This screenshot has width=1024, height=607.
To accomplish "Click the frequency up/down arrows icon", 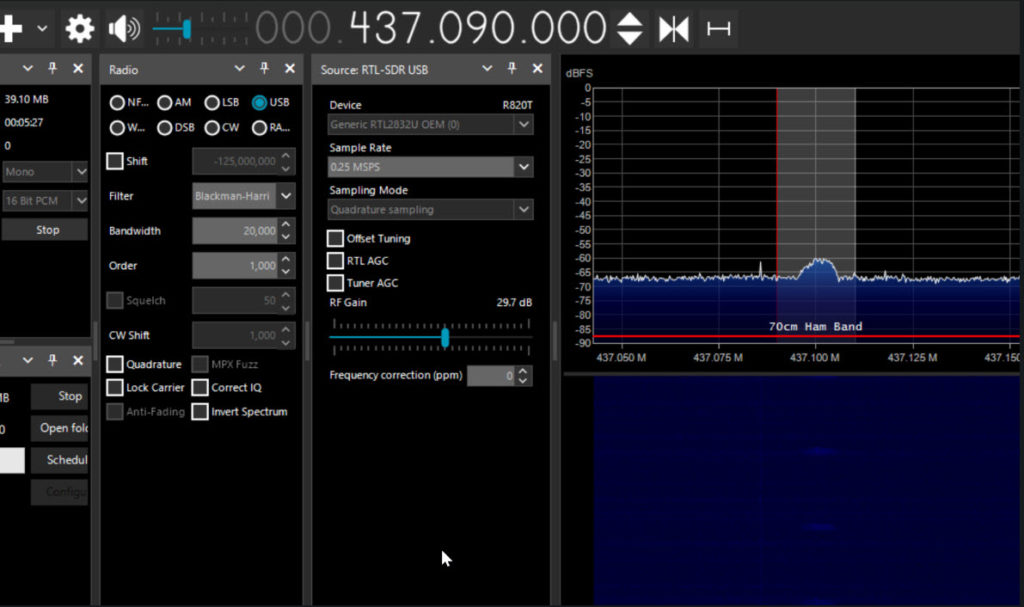I will point(629,29).
